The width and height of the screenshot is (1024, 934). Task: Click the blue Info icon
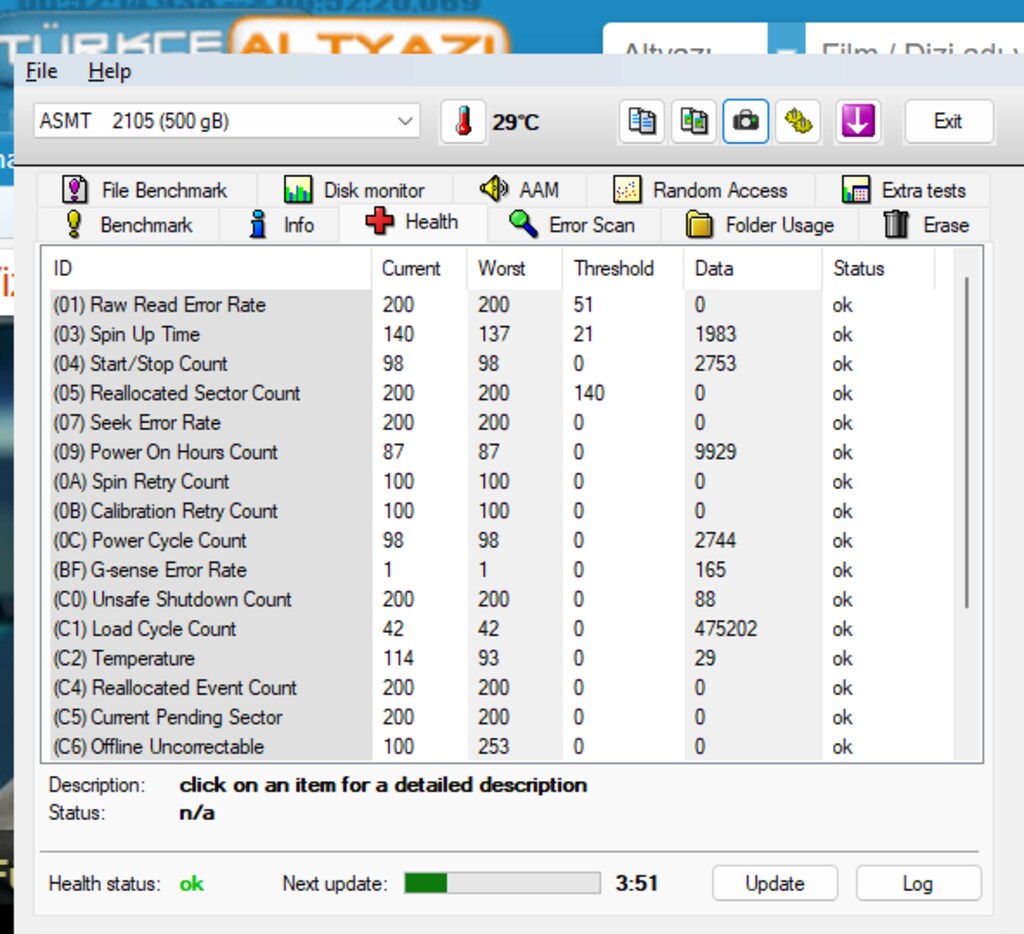[259, 224]
